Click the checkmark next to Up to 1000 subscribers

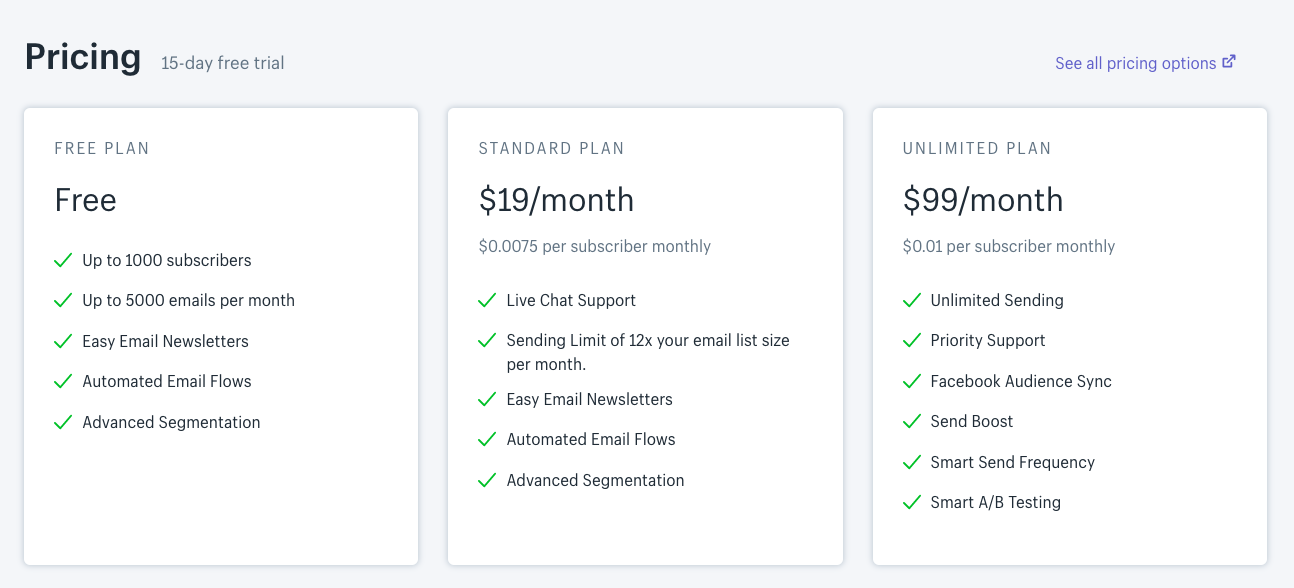coord(63,260)
